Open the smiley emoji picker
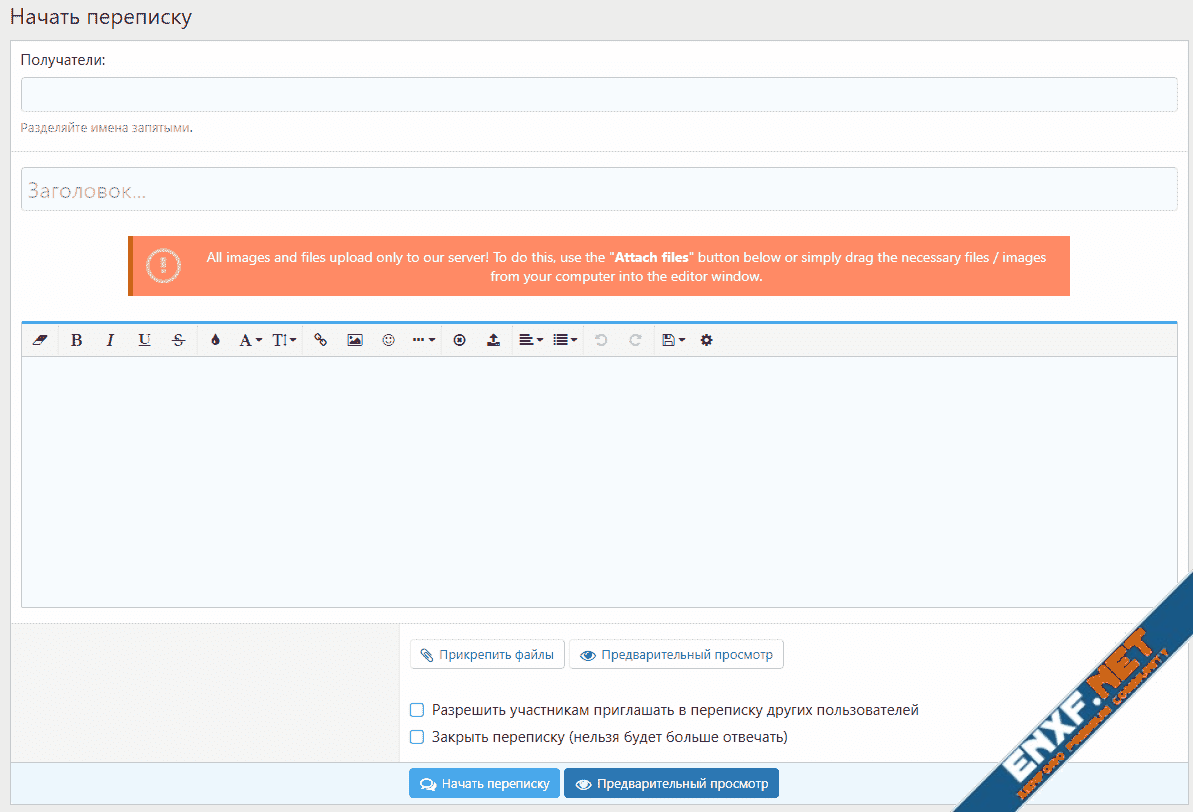Image resolution: width=1193 pixels, height=812 pixels. (388, 340)
